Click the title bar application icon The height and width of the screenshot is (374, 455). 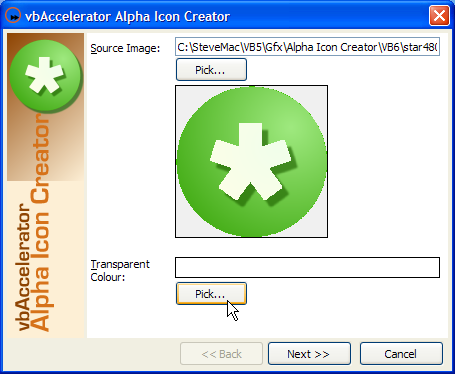[x=13, y=16]
